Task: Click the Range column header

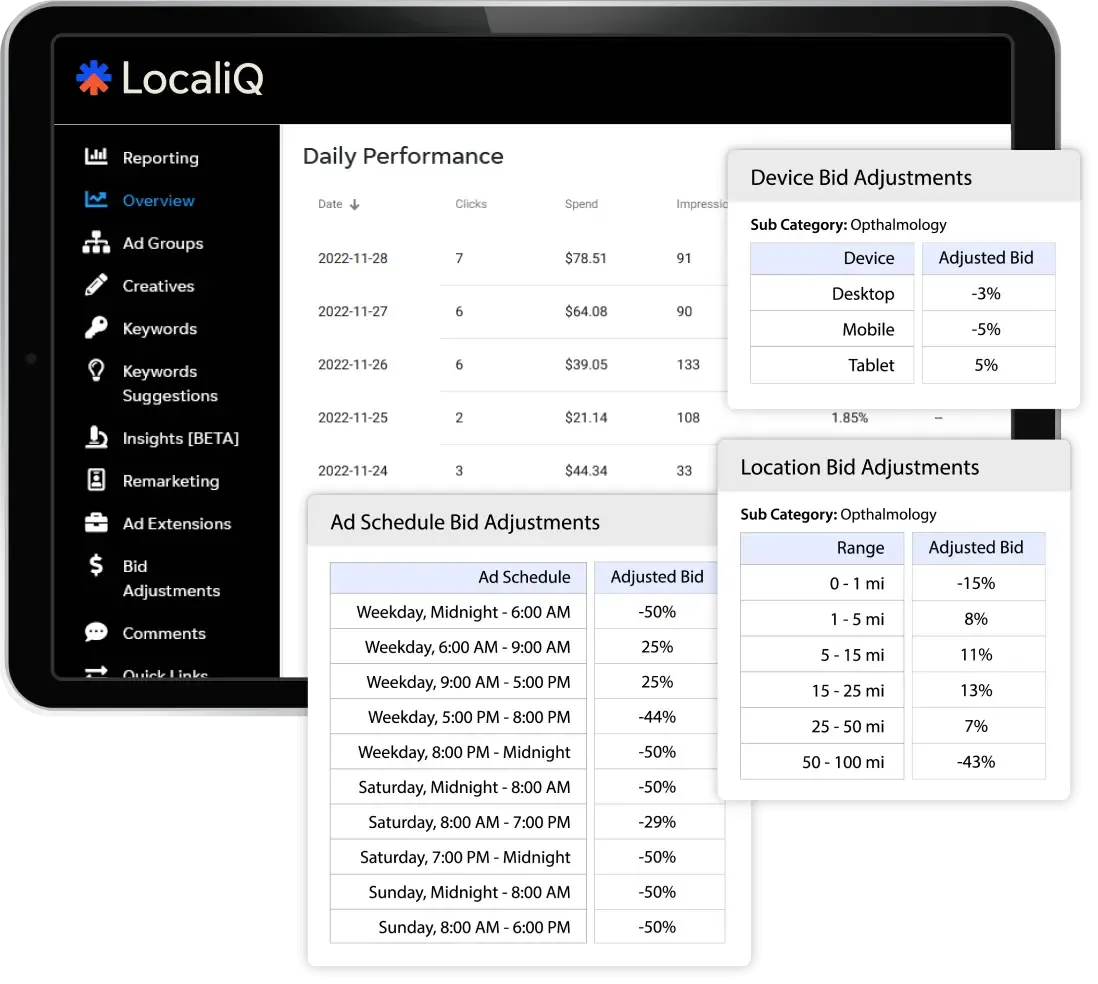Action: pos(822,548)
